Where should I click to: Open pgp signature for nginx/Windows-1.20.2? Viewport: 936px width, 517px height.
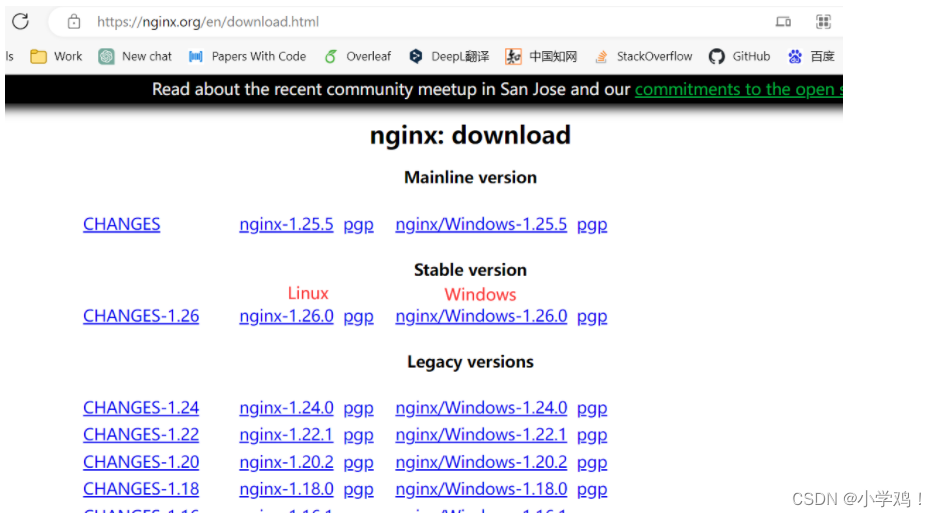pyautogui.click(x=592, y=463)
